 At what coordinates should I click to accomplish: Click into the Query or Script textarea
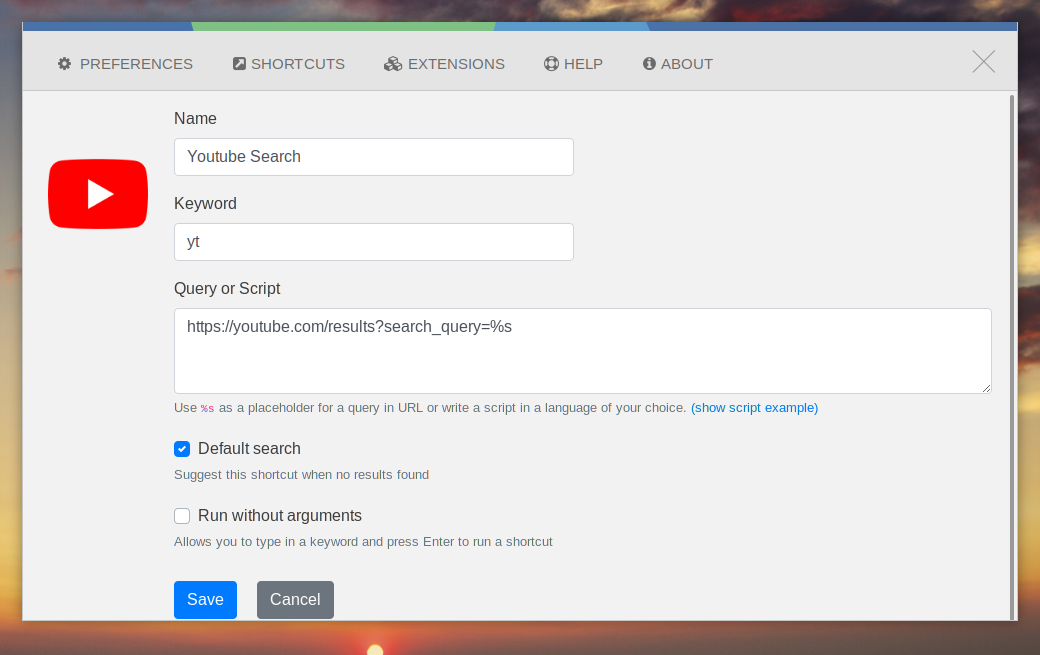(x=583, y=351)
